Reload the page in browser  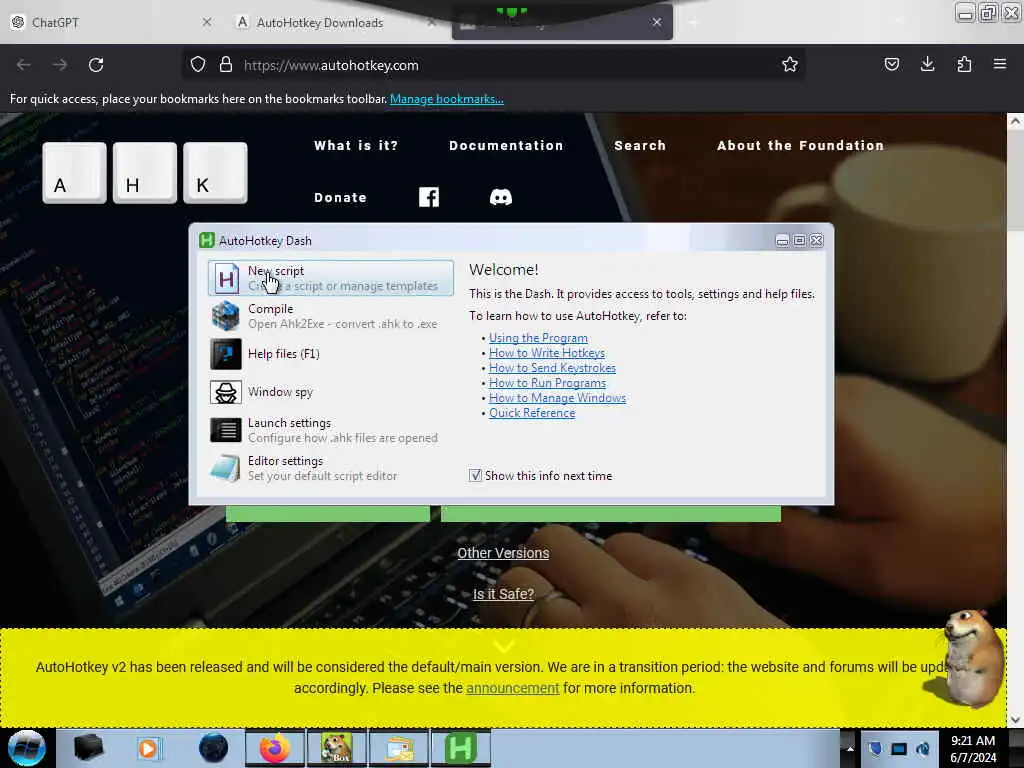[x=96, y=65]
